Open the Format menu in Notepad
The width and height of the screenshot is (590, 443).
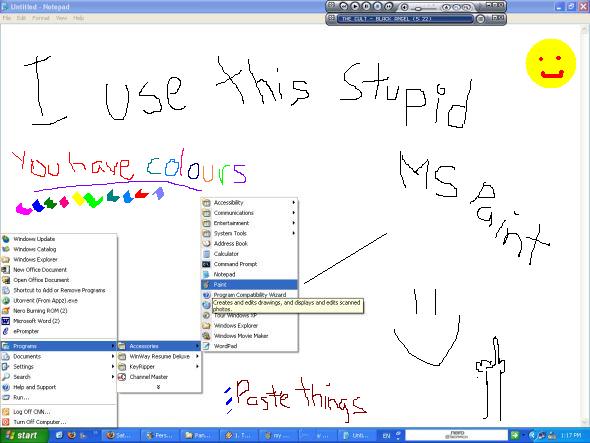(41, 18)
